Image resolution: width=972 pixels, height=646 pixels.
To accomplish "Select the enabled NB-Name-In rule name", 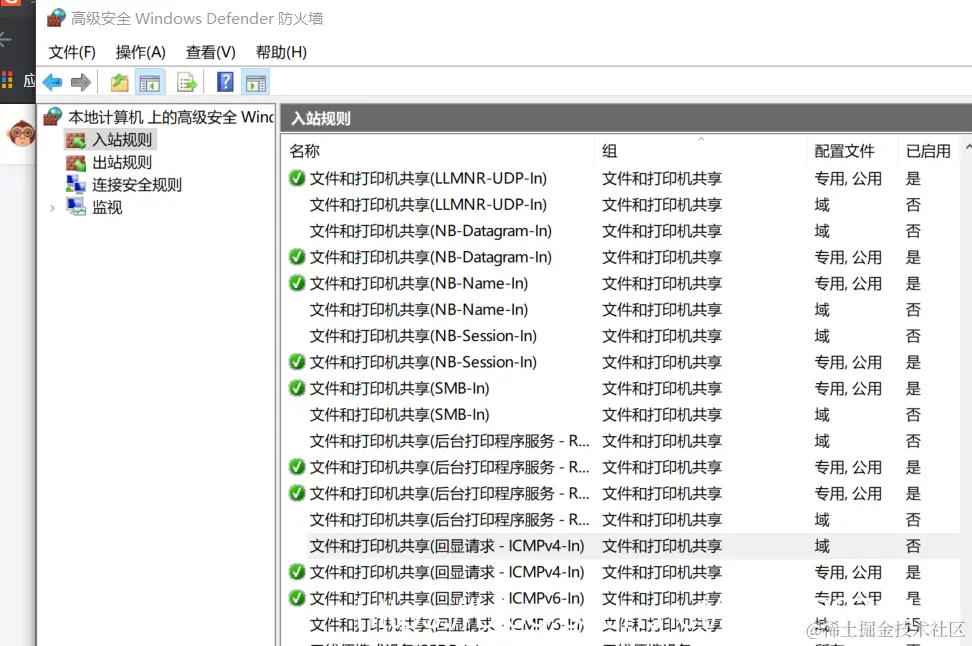I will coord(419,283).
